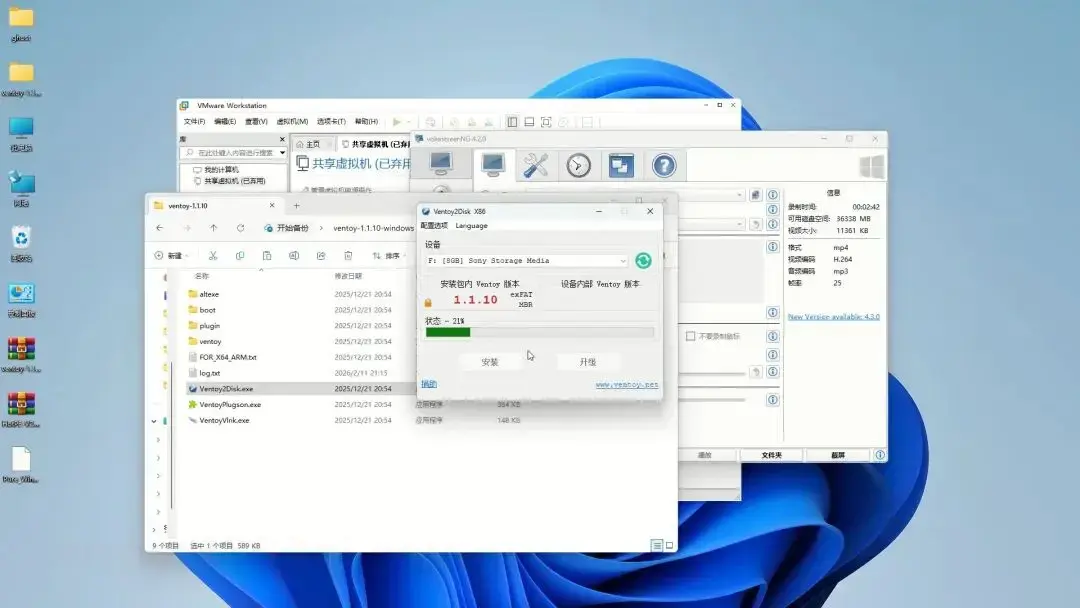Select the VentoyPlugson.exe file

(x=229, y=405)
